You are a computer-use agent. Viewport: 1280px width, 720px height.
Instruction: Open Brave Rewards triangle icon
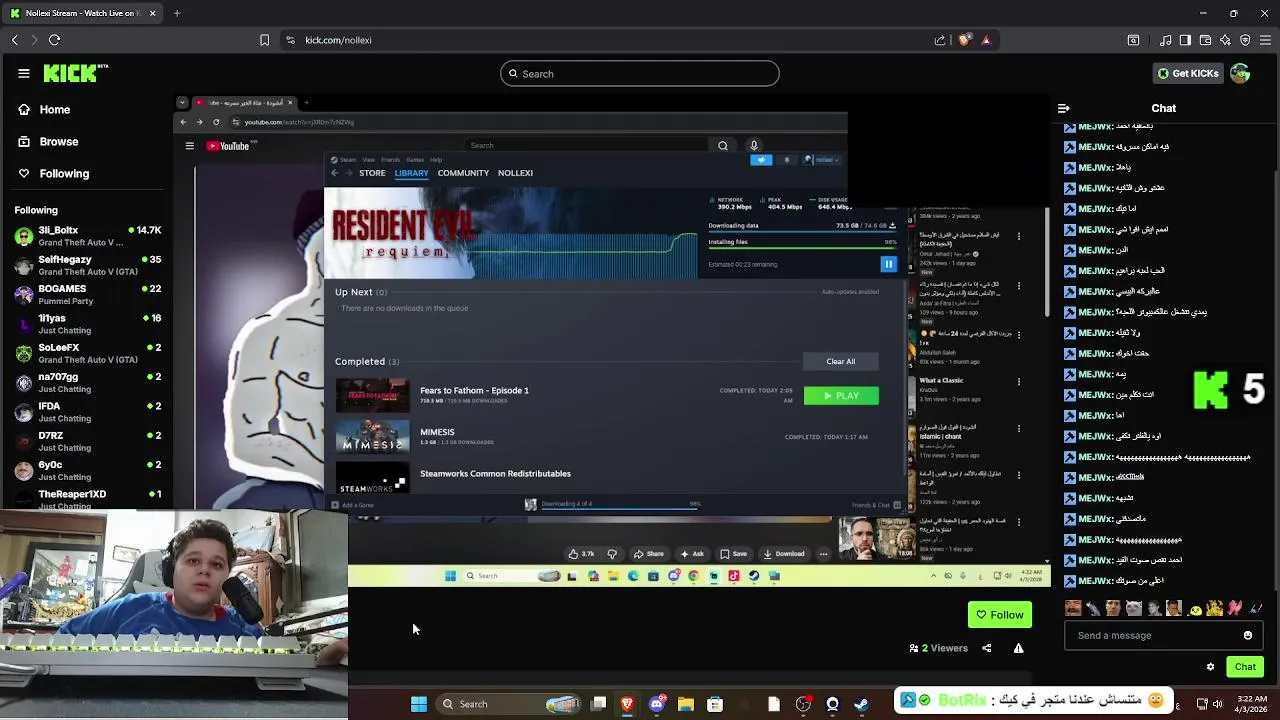point(986,40)
